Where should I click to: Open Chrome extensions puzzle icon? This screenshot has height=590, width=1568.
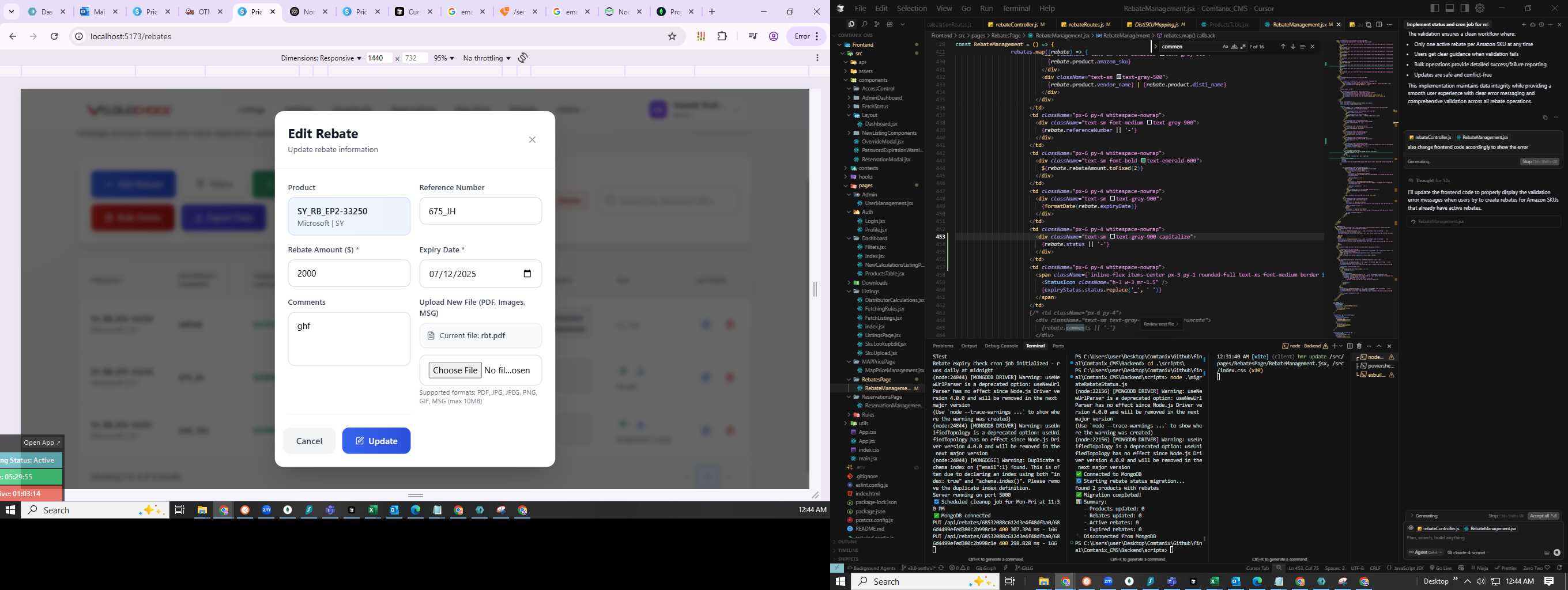tap(722, 36)
